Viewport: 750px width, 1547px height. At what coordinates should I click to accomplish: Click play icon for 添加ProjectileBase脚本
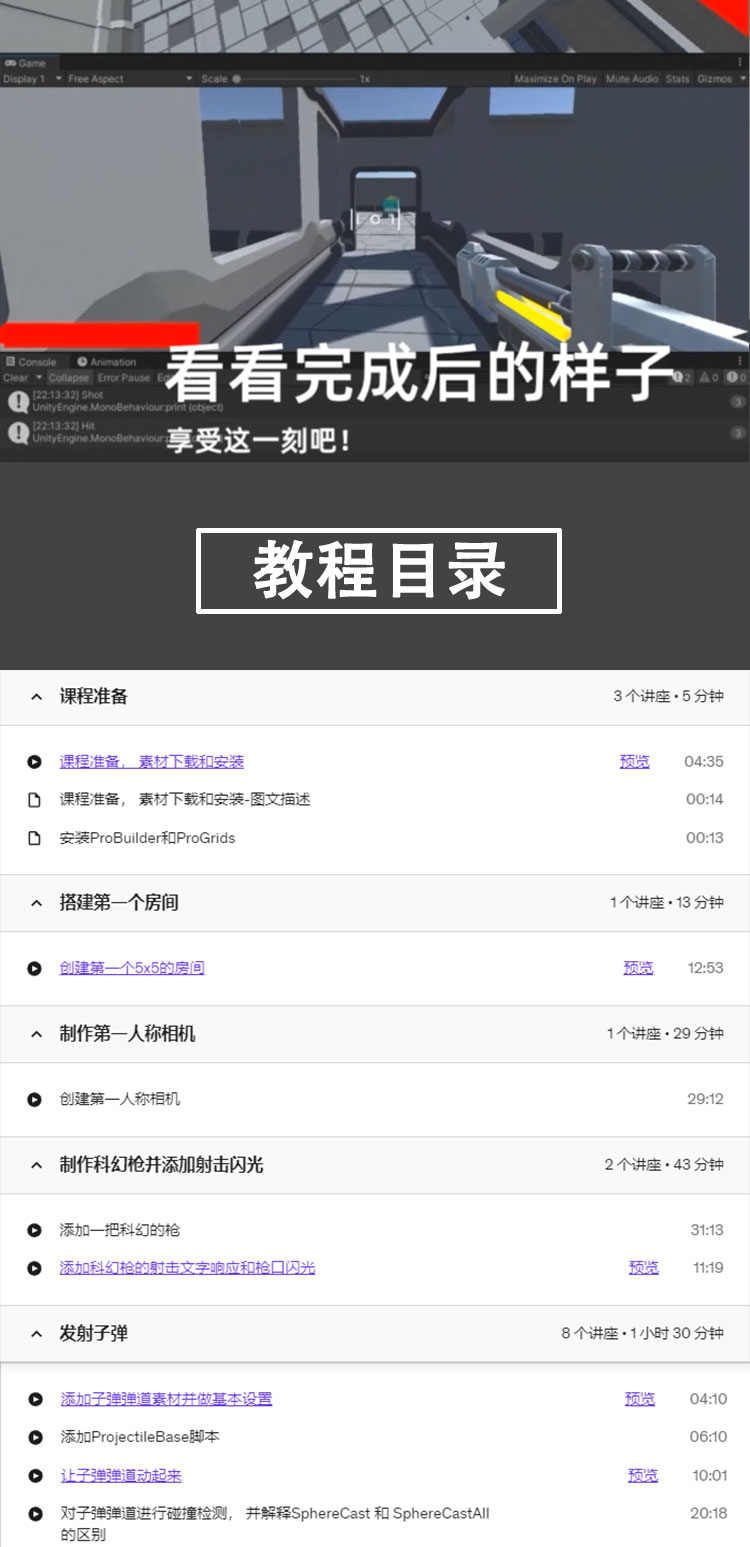coord(35,1437)
